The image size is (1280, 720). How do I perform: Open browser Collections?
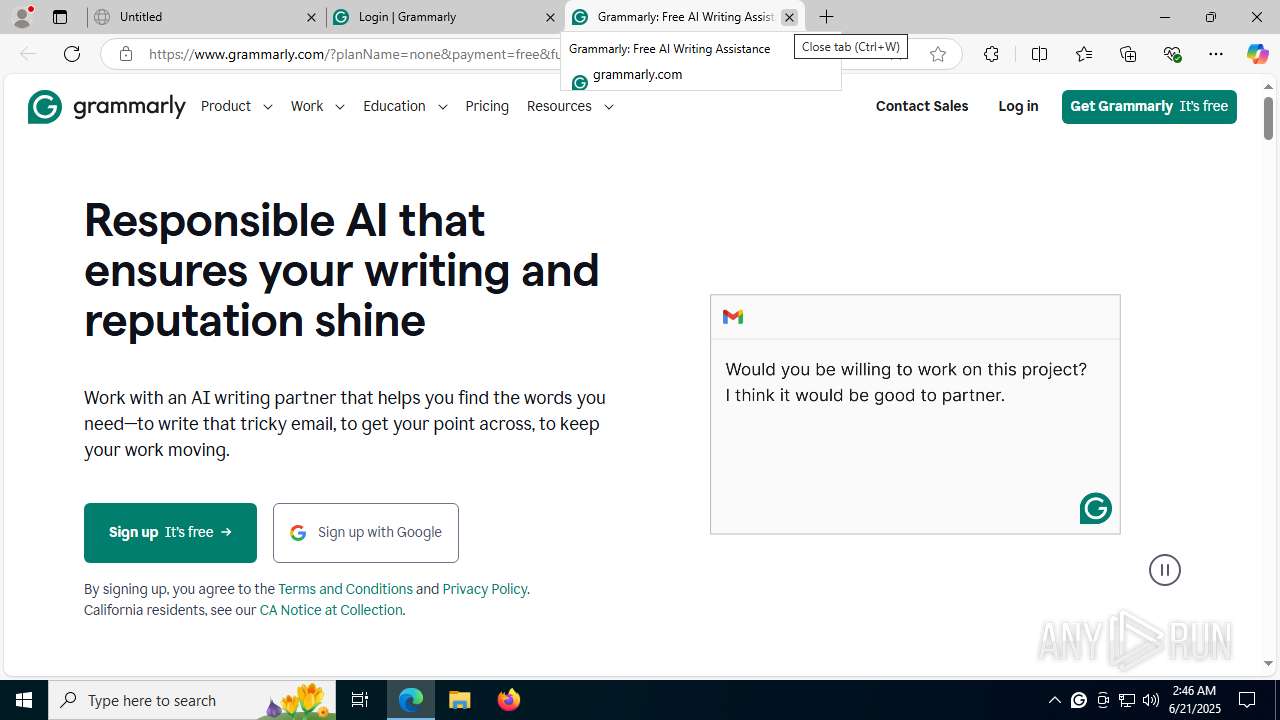(1128, 54)
